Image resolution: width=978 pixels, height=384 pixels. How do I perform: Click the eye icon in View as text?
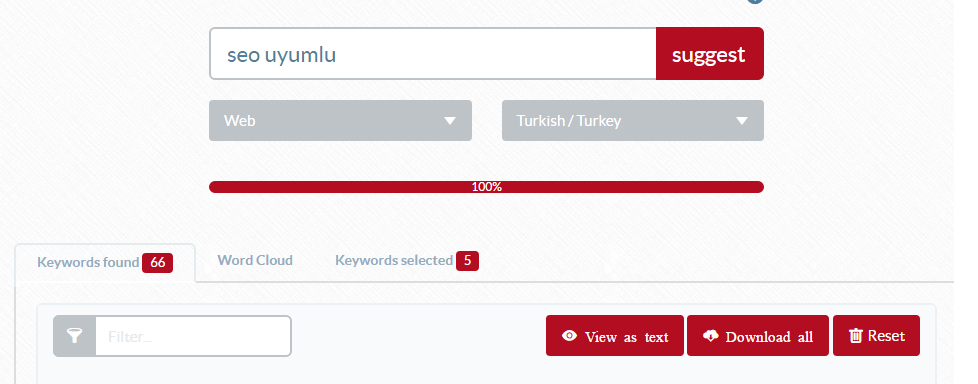tap(569, 336)
